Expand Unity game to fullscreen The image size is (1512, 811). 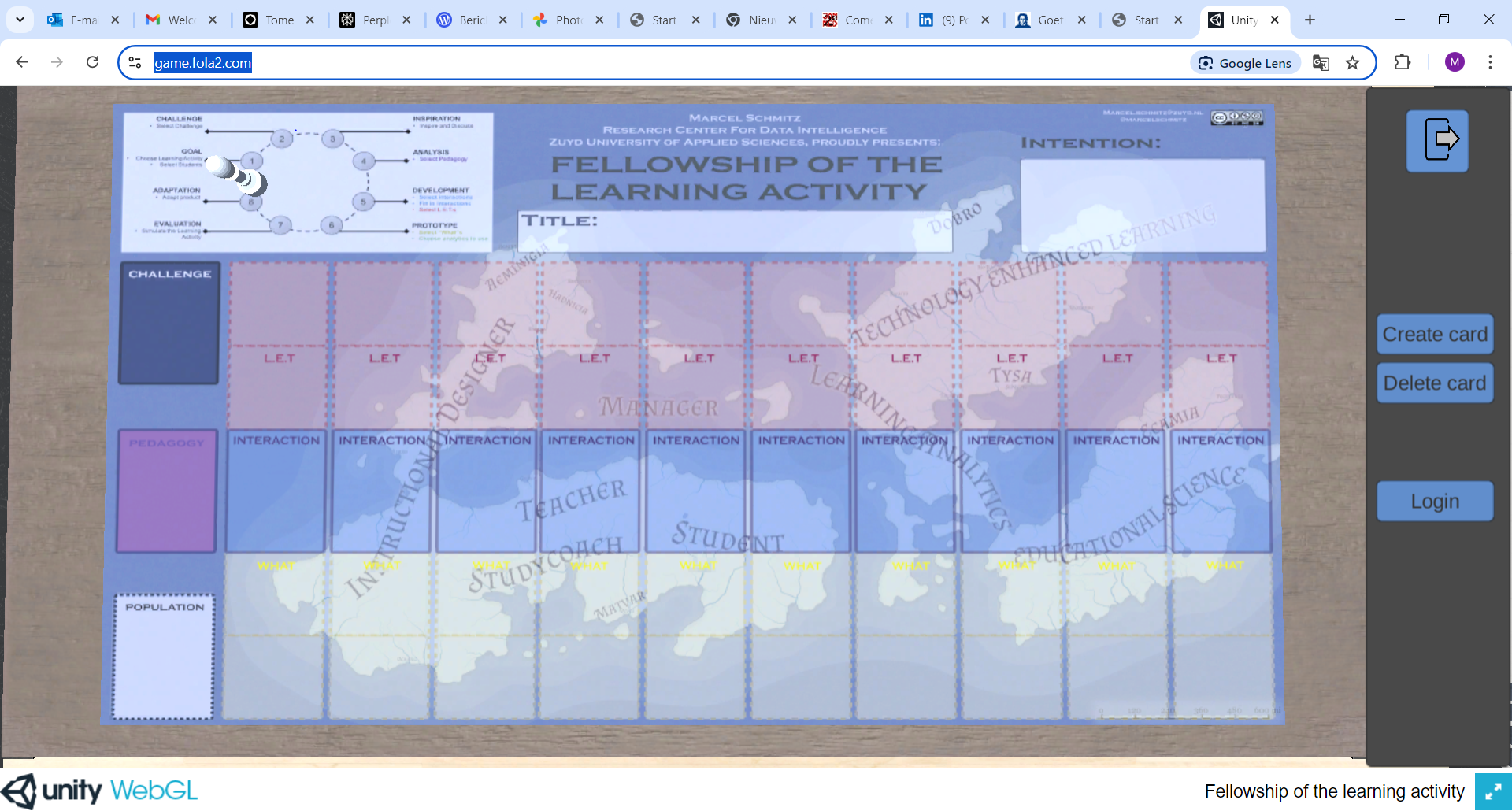(1492, 792)
